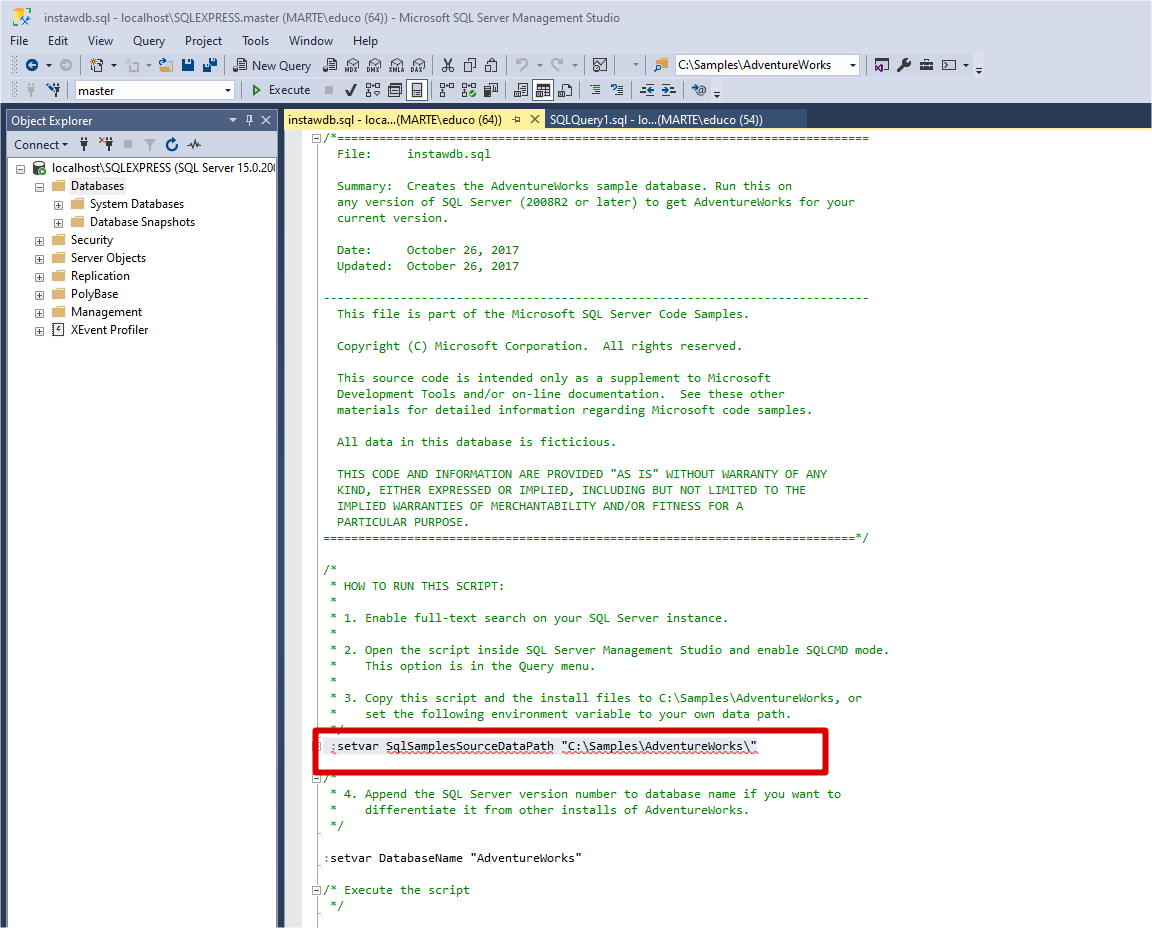Image resolution: width=1152 pixels, height=928 pixels.
Task: Open the master database dropdown
Action: click(x=228, y=90)
